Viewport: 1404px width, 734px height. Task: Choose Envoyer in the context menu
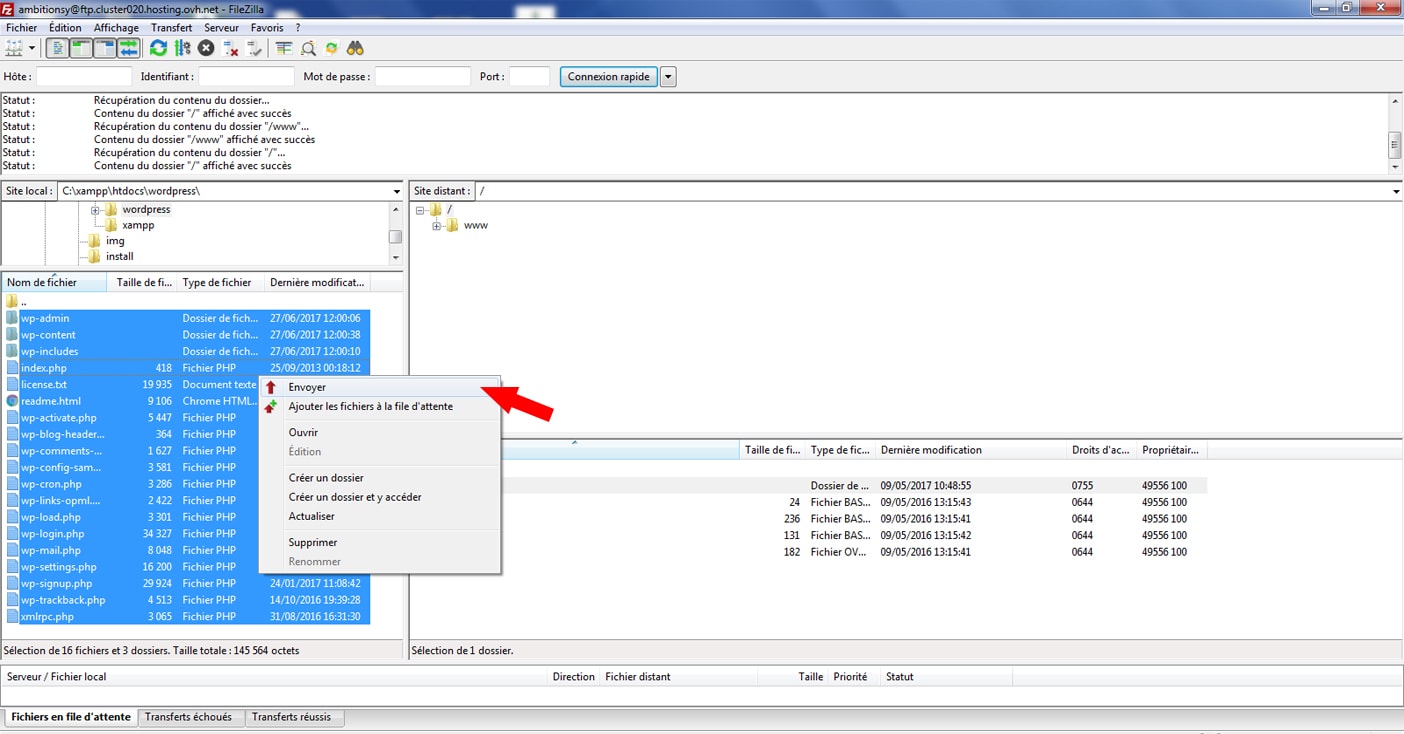tap(380, 387)
